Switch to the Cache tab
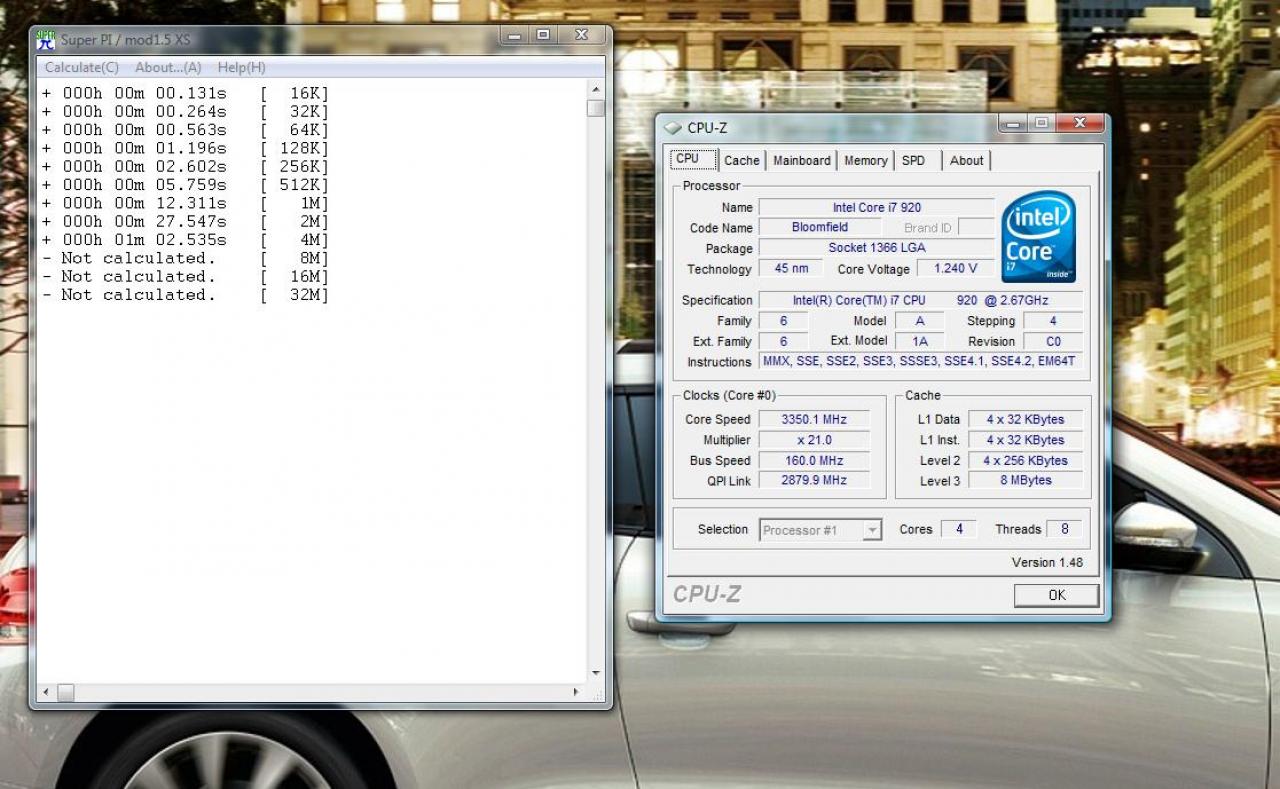1280x789 pixels. point(742,160)
